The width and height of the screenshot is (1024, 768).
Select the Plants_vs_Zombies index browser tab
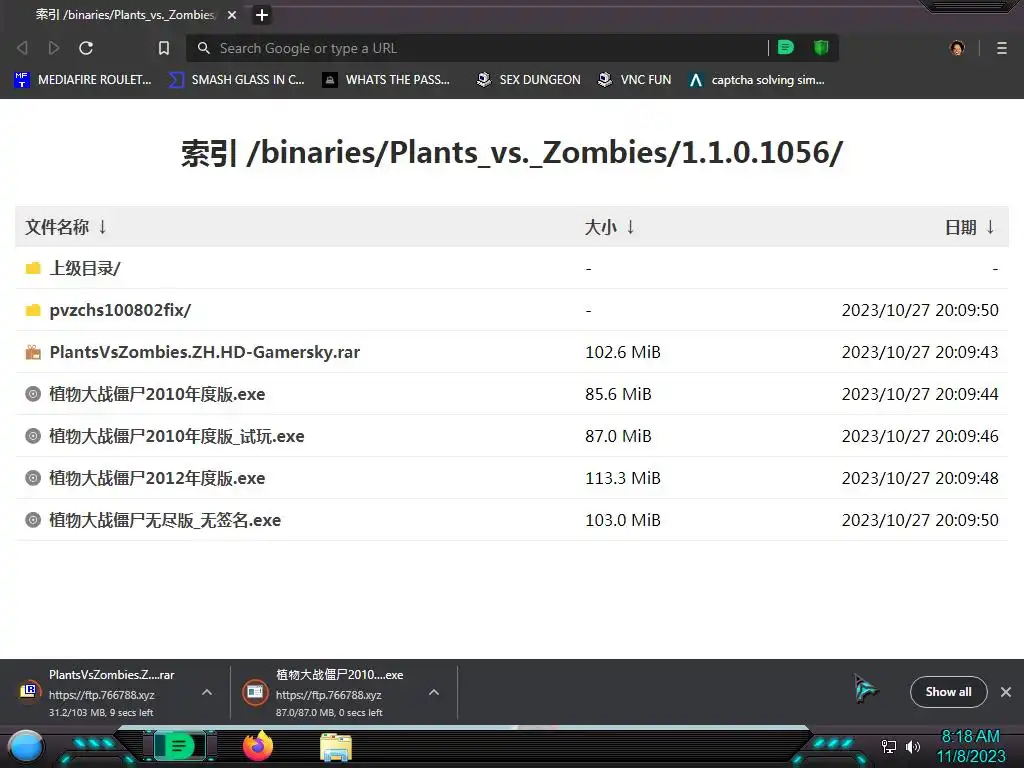coord(125,15)
